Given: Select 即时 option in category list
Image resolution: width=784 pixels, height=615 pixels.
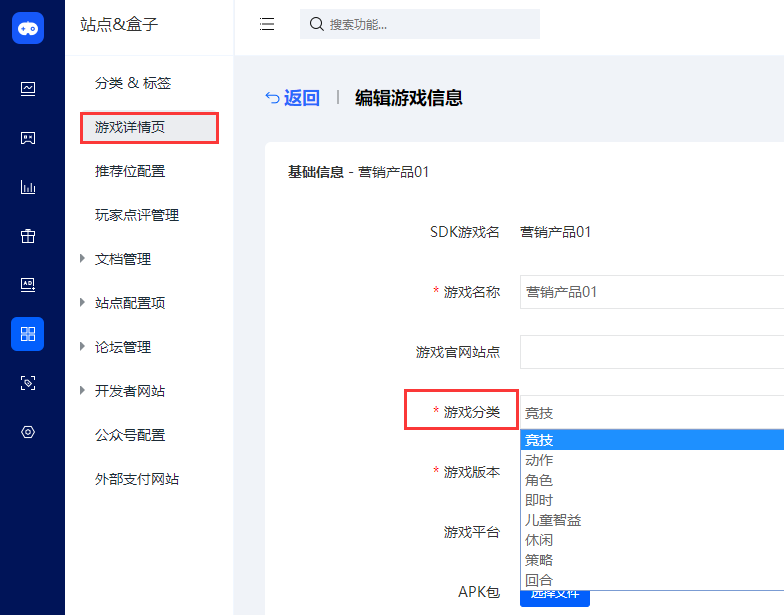Looking at the screenshot, I should click(x=652, y=500).
